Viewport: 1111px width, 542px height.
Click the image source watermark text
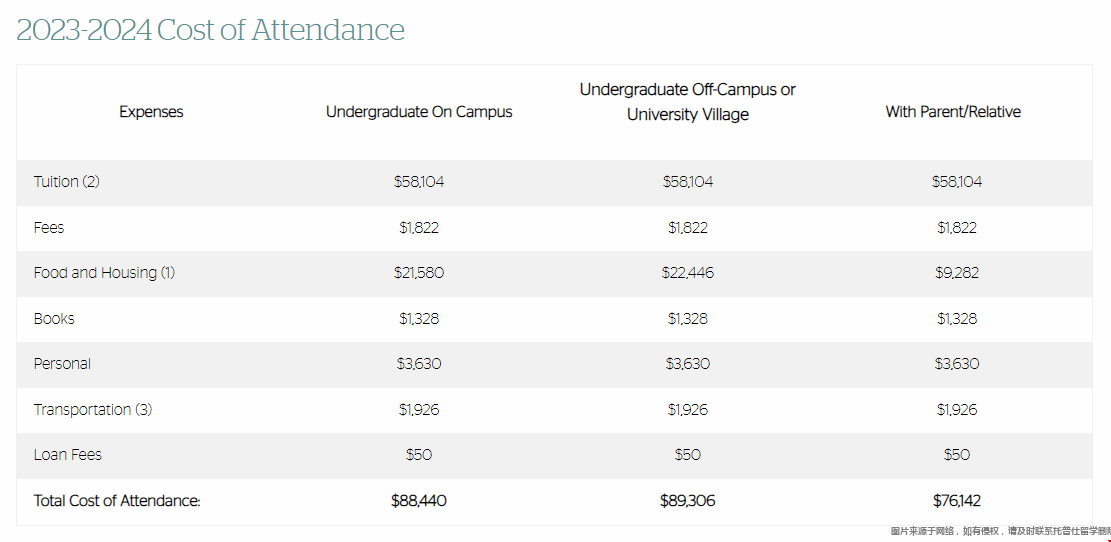pyautogui.click(x=1000, y=532)
